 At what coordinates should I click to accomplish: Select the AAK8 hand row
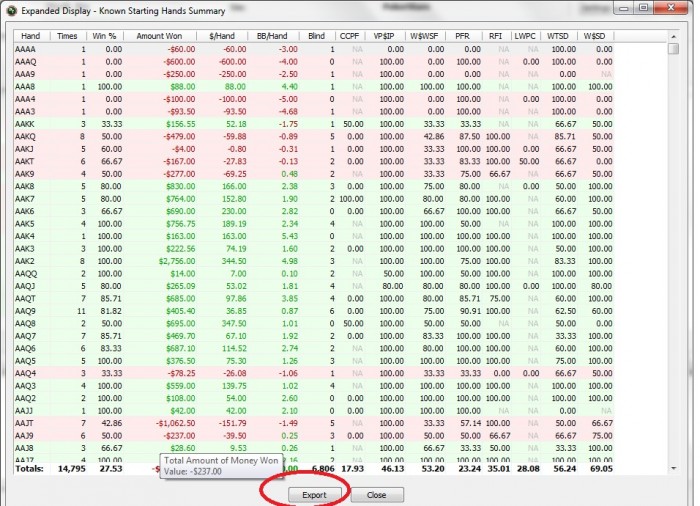(314, 187)
